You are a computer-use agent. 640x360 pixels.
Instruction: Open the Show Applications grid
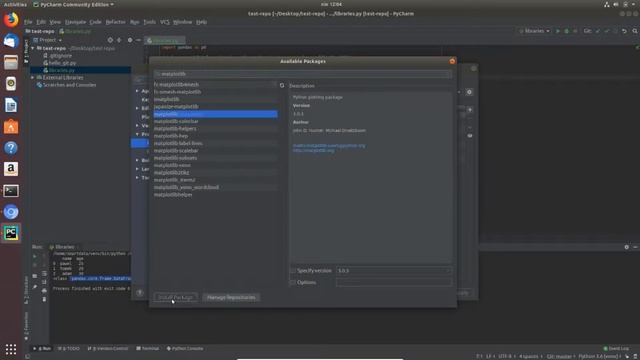pyautogui.click(x=11, y=349)
